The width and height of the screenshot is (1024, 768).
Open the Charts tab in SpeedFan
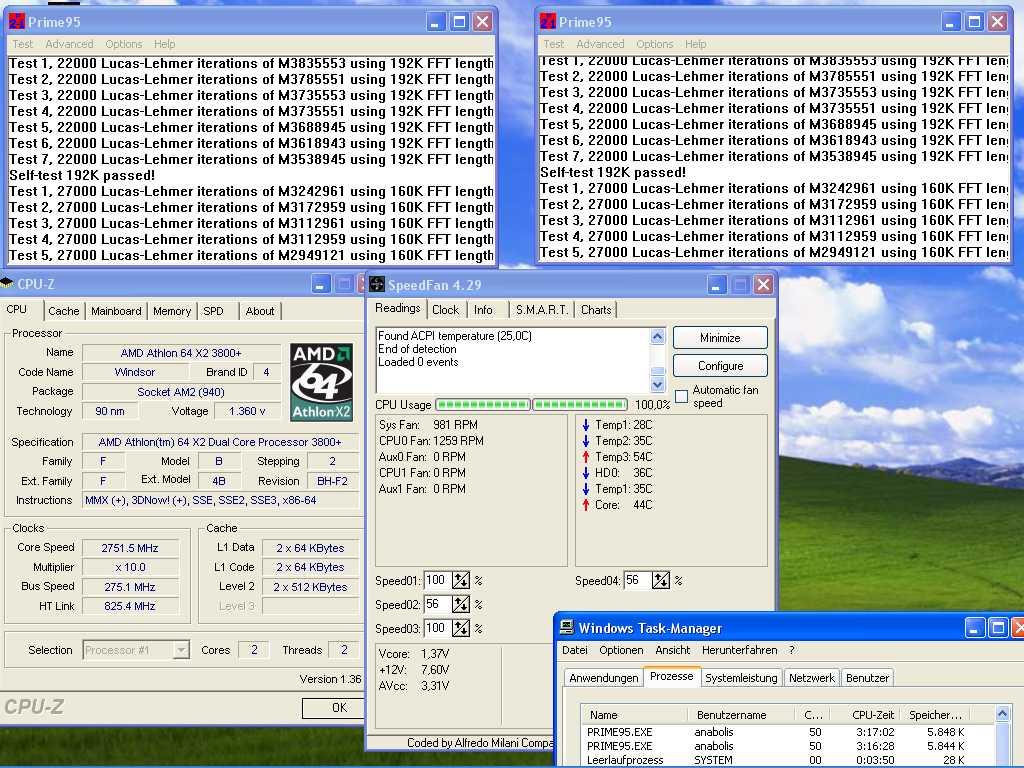[x=596, y=310]
